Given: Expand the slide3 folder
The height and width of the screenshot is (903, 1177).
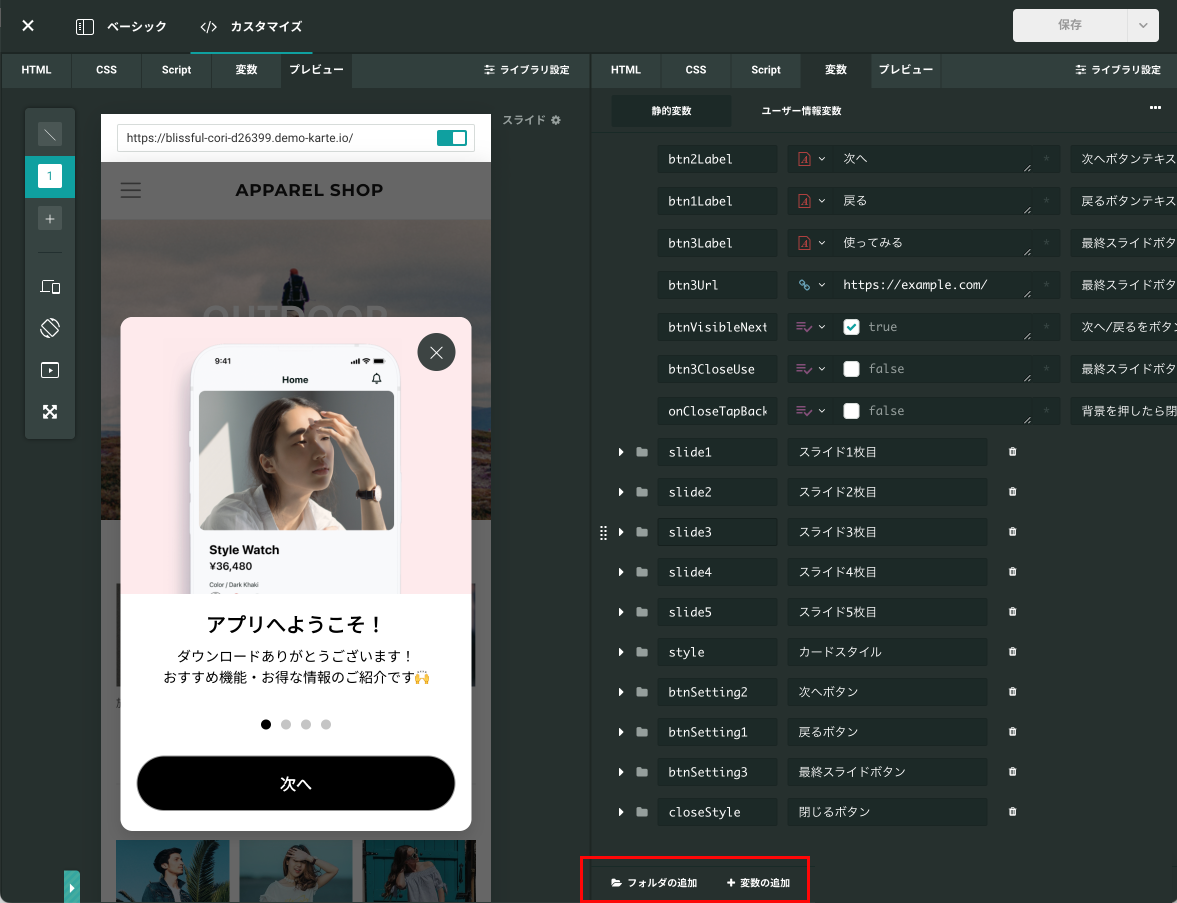Looking at the screenshot, I should pos(621,531).
